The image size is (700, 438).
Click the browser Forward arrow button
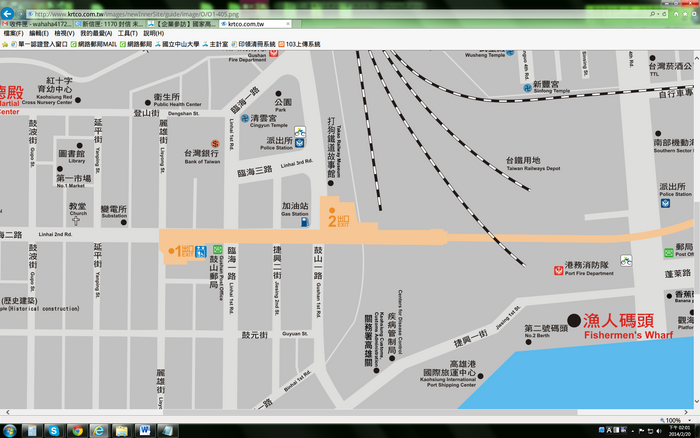[x=20, y=14]
